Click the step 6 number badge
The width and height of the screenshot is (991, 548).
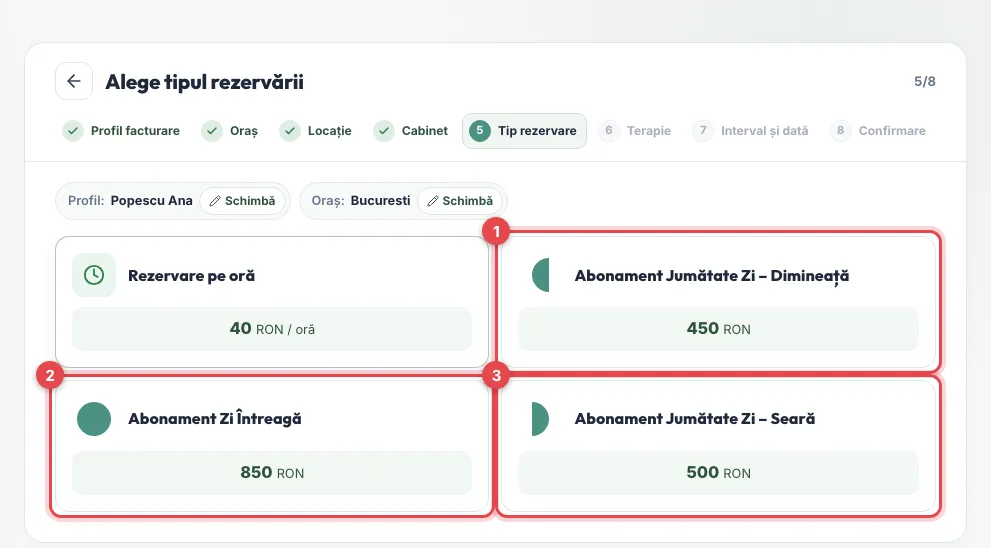point(609,131)
